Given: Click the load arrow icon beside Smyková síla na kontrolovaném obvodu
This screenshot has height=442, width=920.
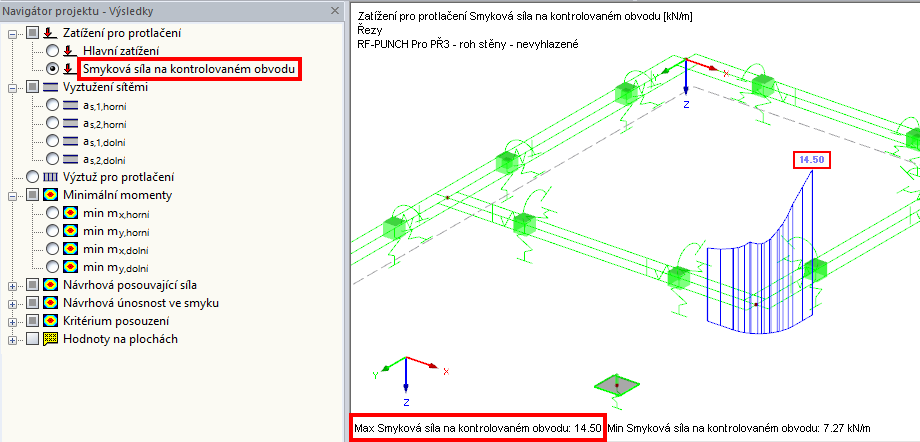Looking at the screenshot, I should pyautogui.click(x=70, y=69).
